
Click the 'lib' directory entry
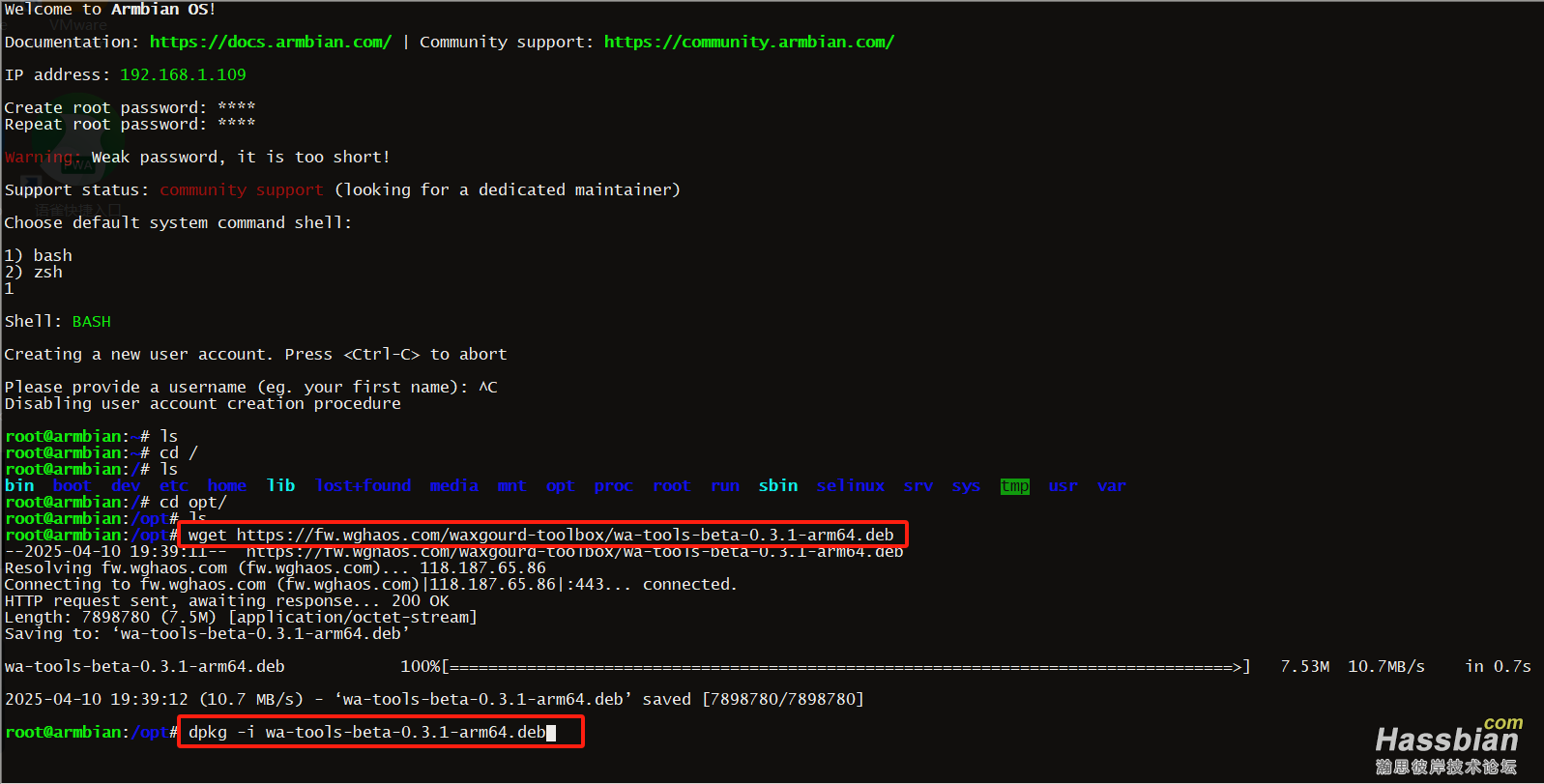(281, 485)
